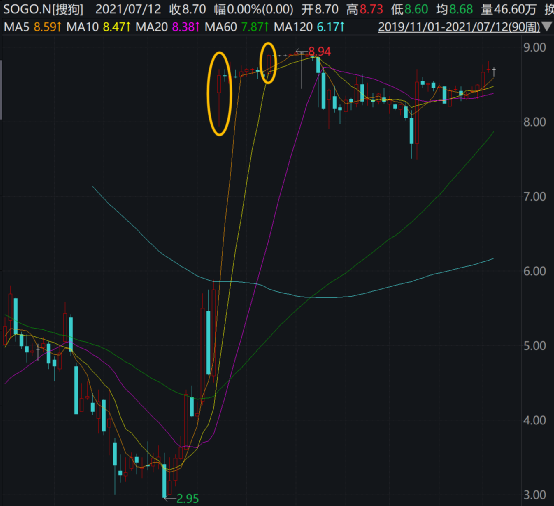Open the date range dropdown arrow

pos(547,27)
